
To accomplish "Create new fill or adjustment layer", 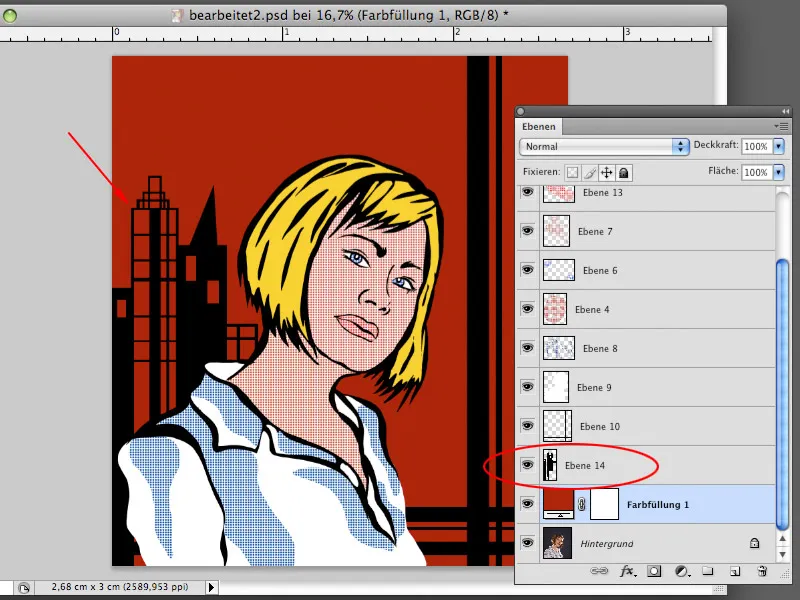I will tap(682, 571).
